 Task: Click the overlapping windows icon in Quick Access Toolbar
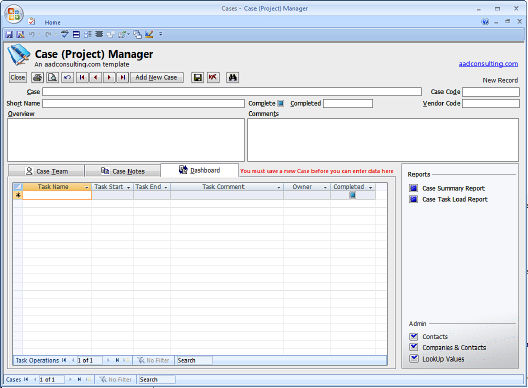[137, 34]
